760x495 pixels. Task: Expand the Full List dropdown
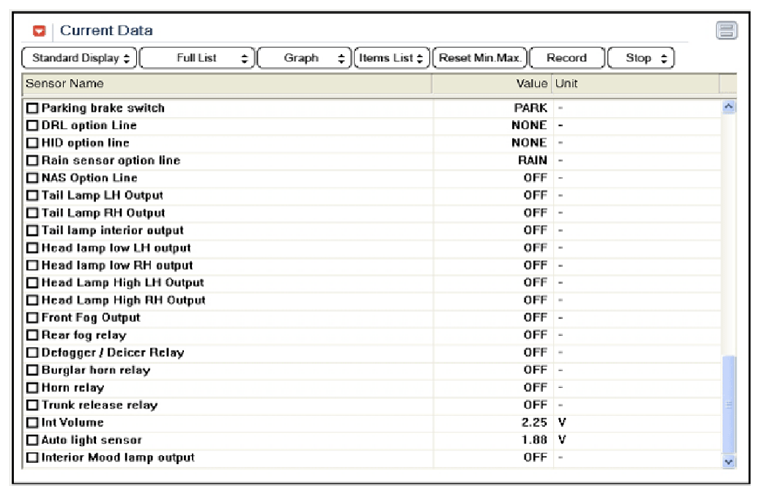click(197, 58)
